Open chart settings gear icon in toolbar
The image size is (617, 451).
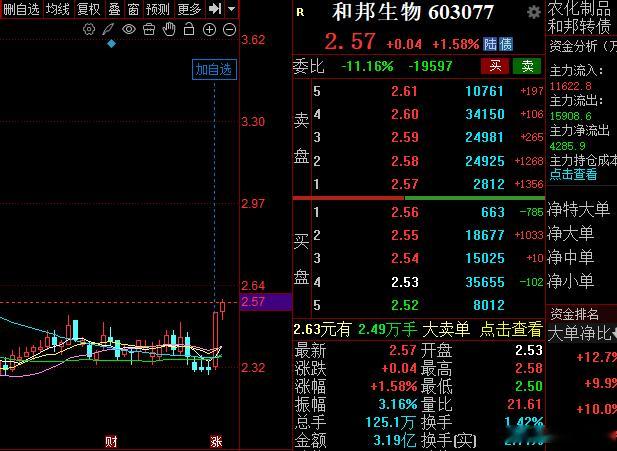(89, 30)
